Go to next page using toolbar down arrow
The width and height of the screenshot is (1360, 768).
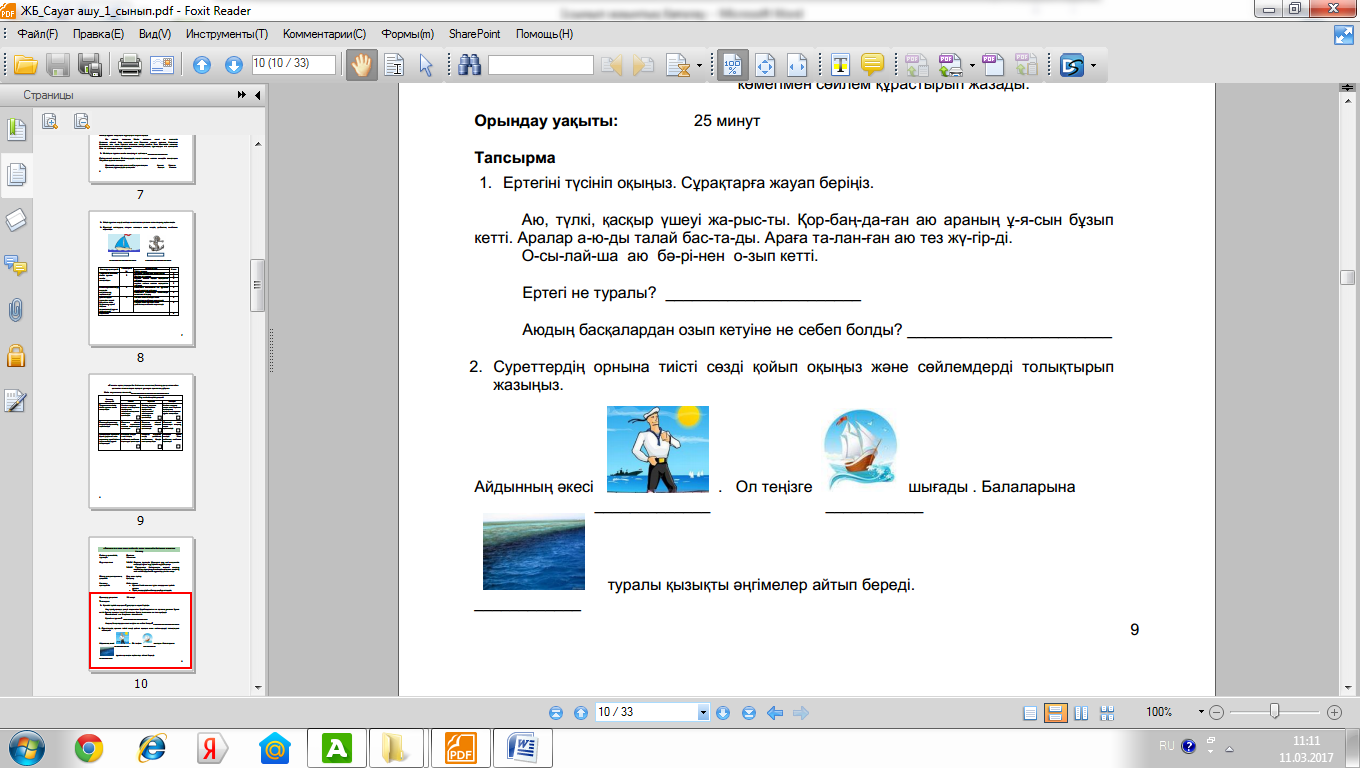[x=234, y=66]
